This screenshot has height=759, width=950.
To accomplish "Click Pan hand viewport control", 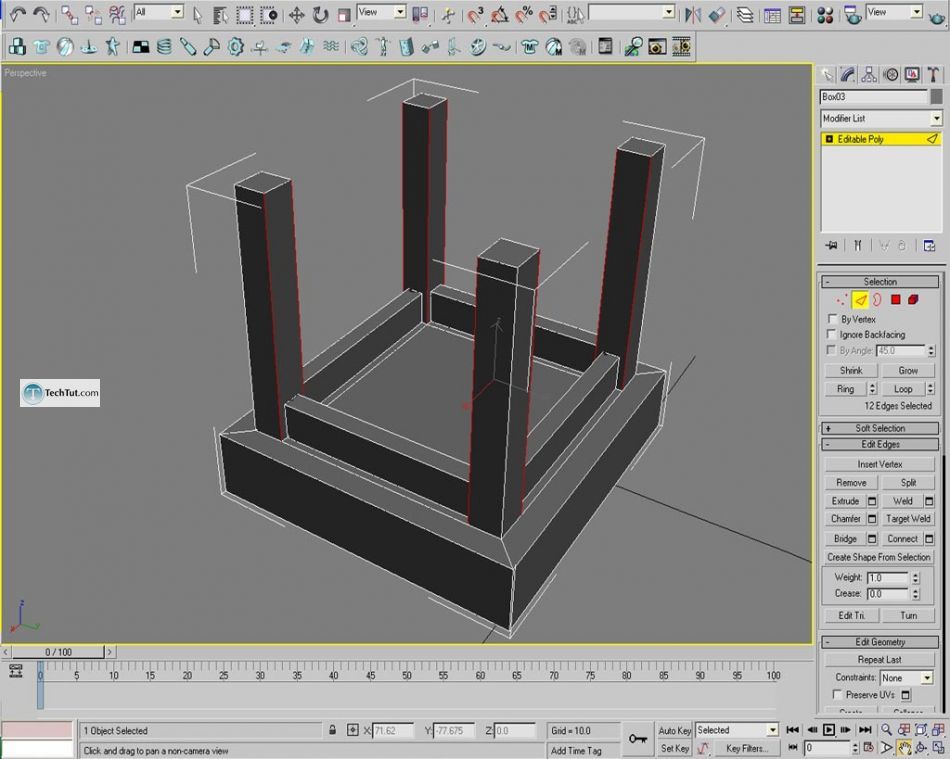I will coord(904,748).
